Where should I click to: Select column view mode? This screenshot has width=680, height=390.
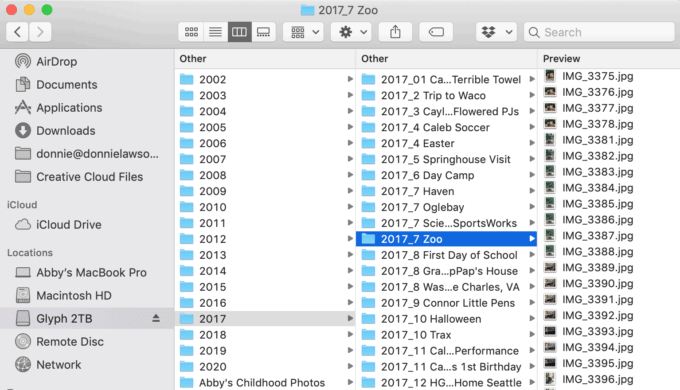click(x=239, y=32)
